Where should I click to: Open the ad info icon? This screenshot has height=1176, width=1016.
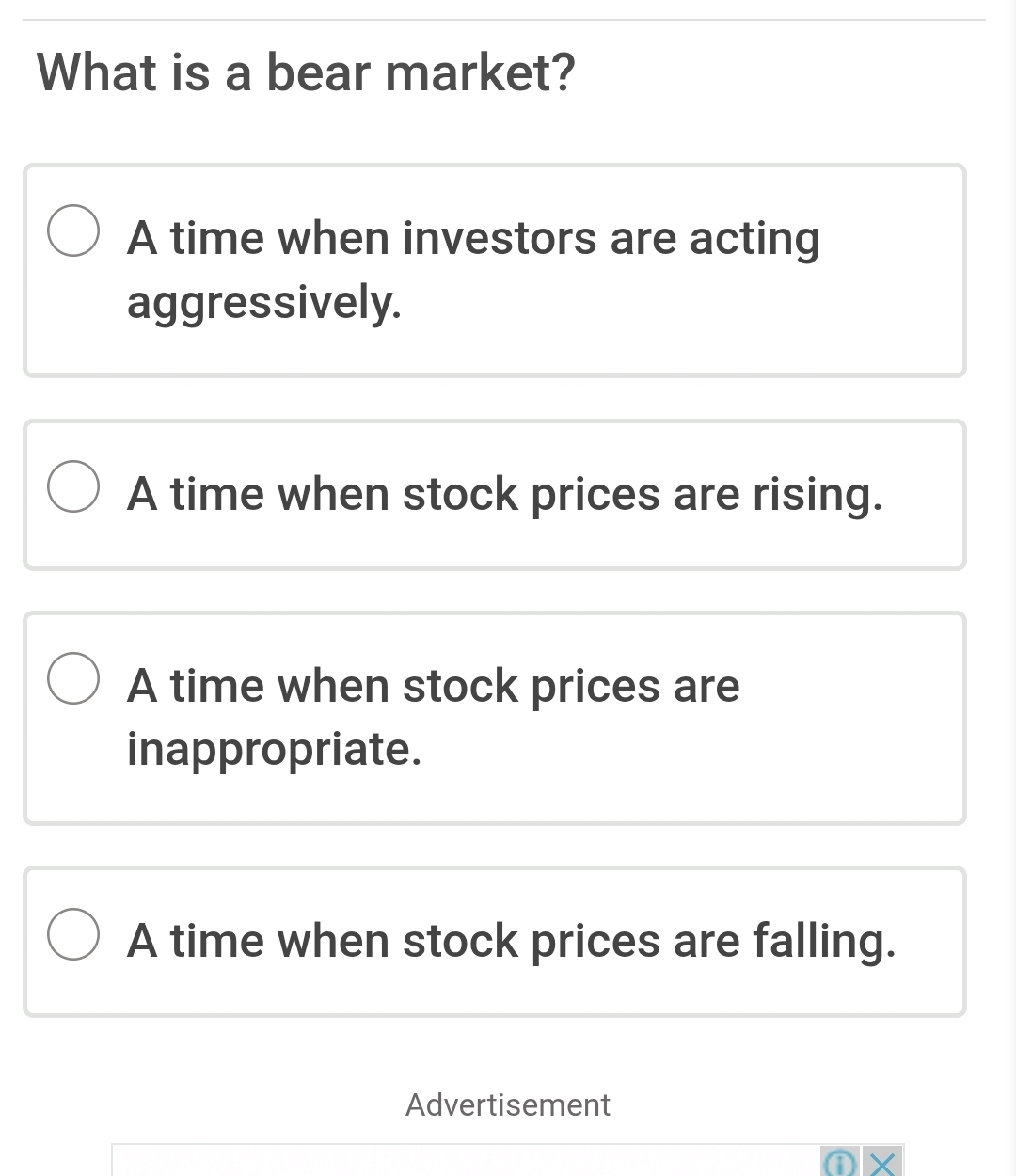[835, 1164]
